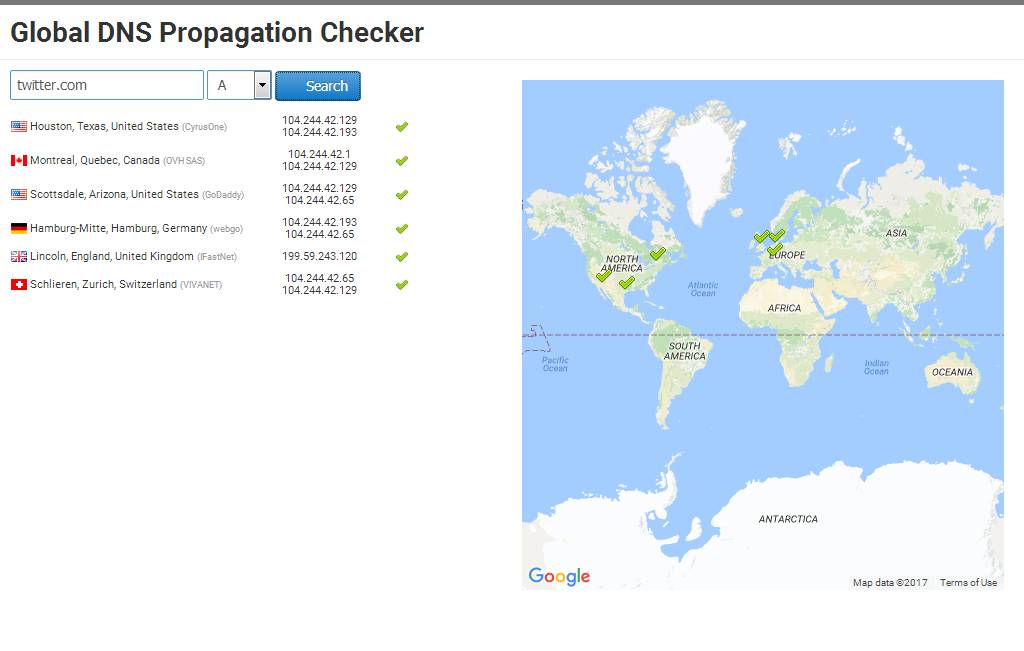Click the Houston, Texas checkmark marker on the map
1024x651 pixels.
(x=627, y=282)
